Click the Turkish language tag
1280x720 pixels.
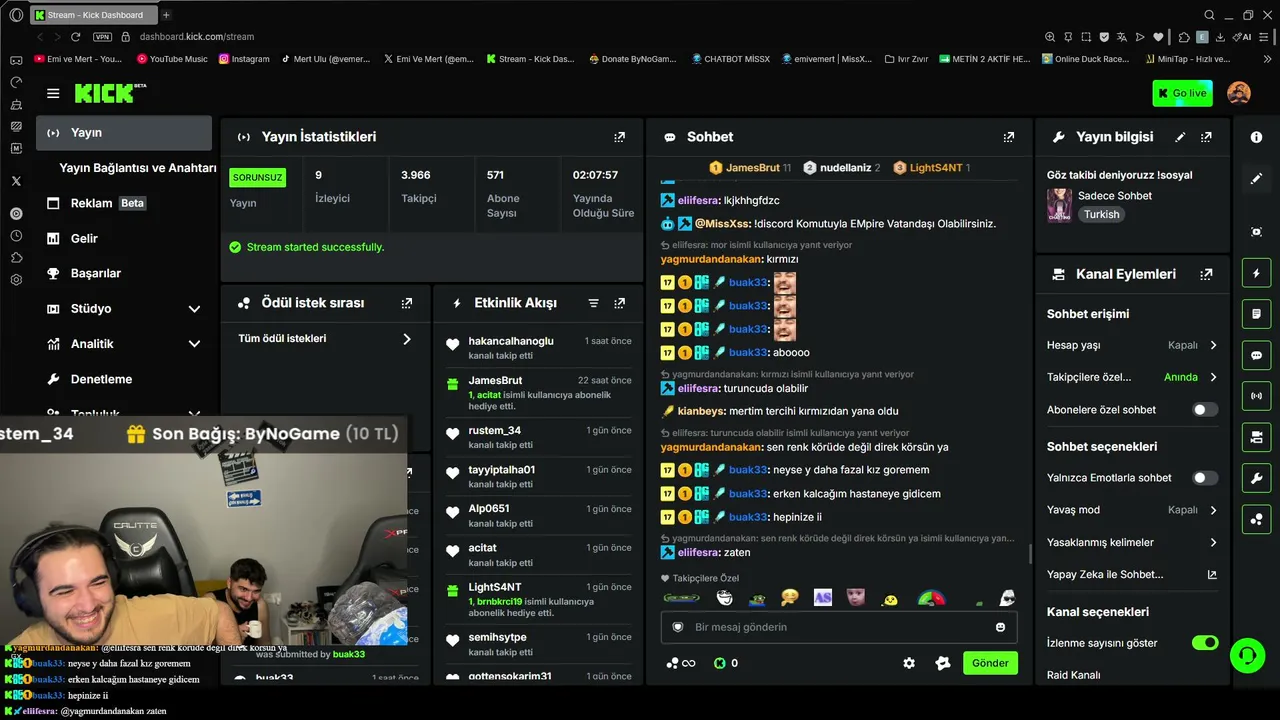(x=1102, y=215)
